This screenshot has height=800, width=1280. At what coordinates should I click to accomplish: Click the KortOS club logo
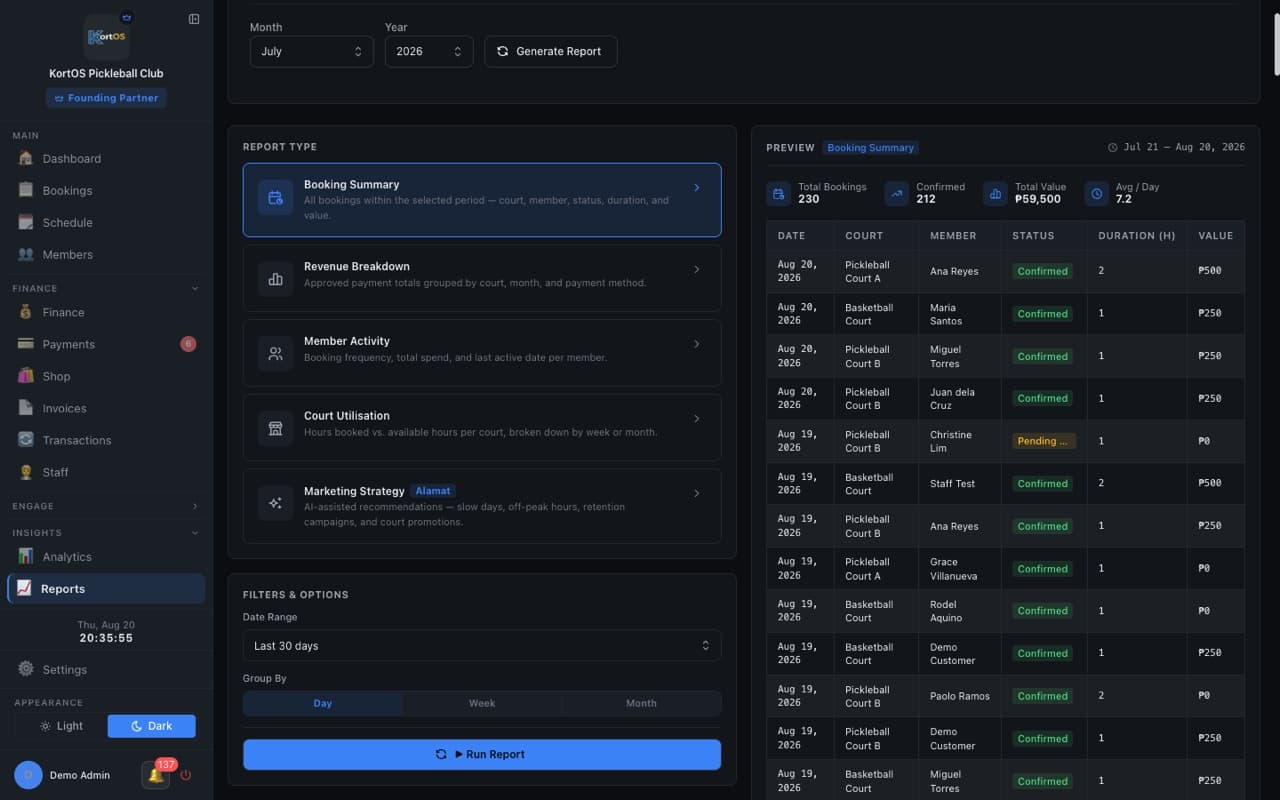tap(106, 37)
